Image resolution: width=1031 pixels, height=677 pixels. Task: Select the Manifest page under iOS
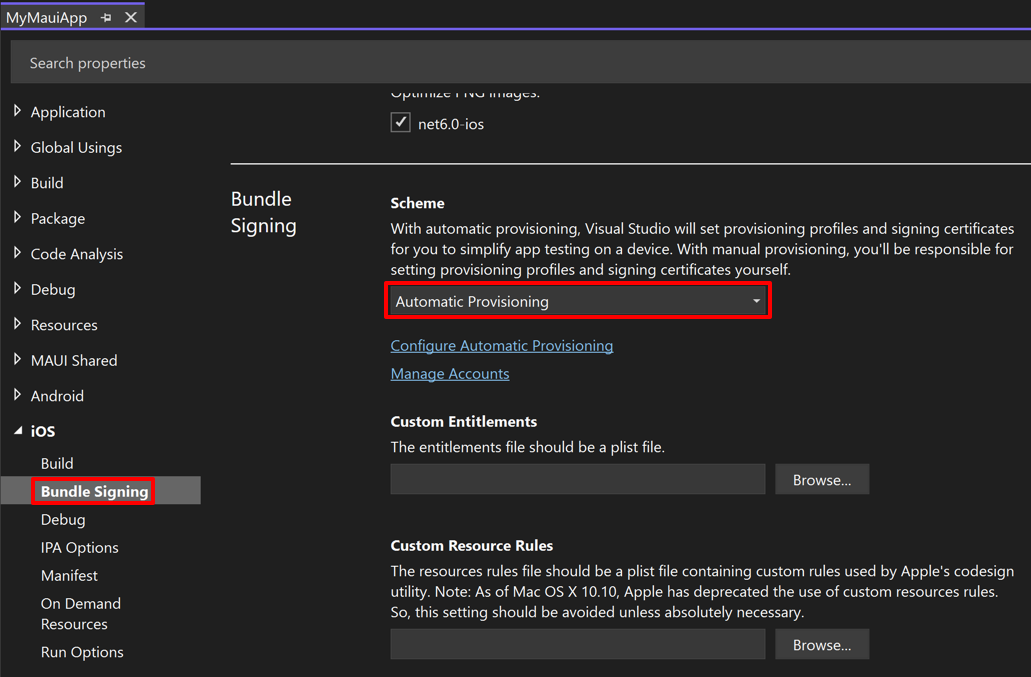pos(68,575)
